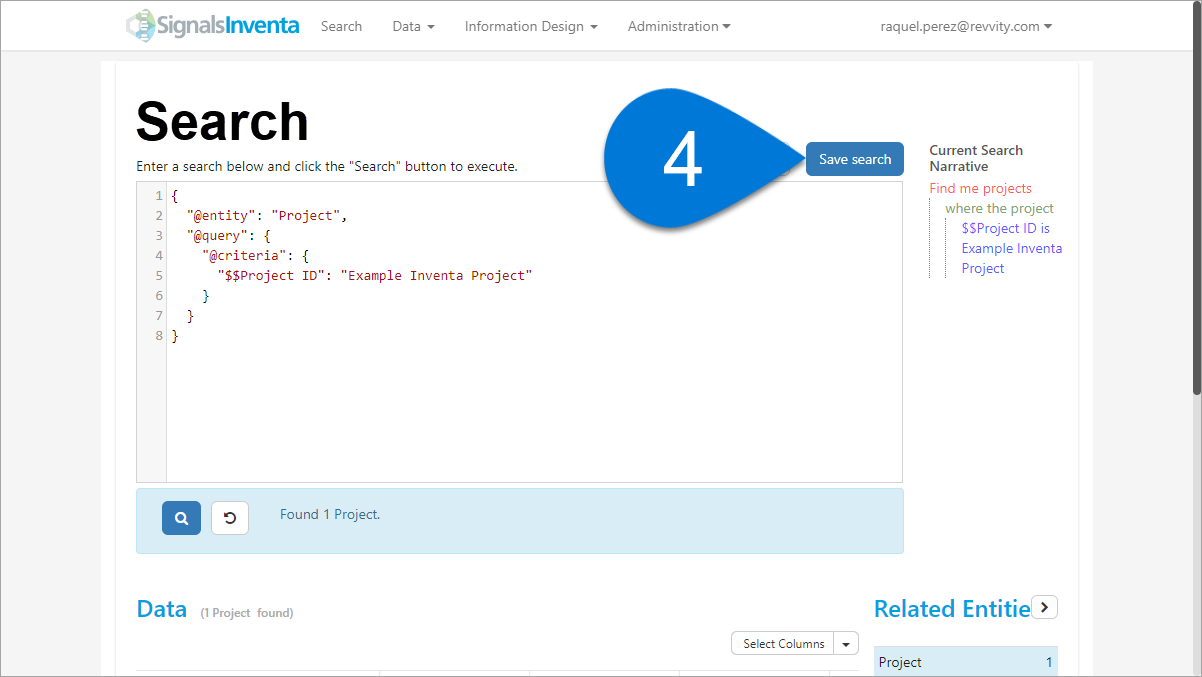Click the Related Entities heading
This screenshot has height=677, width=1202.
(x=952, y=608)
